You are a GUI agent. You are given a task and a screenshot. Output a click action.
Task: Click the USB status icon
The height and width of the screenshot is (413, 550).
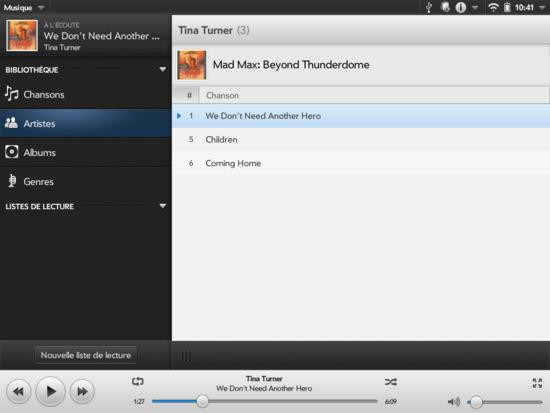[428, 7]
